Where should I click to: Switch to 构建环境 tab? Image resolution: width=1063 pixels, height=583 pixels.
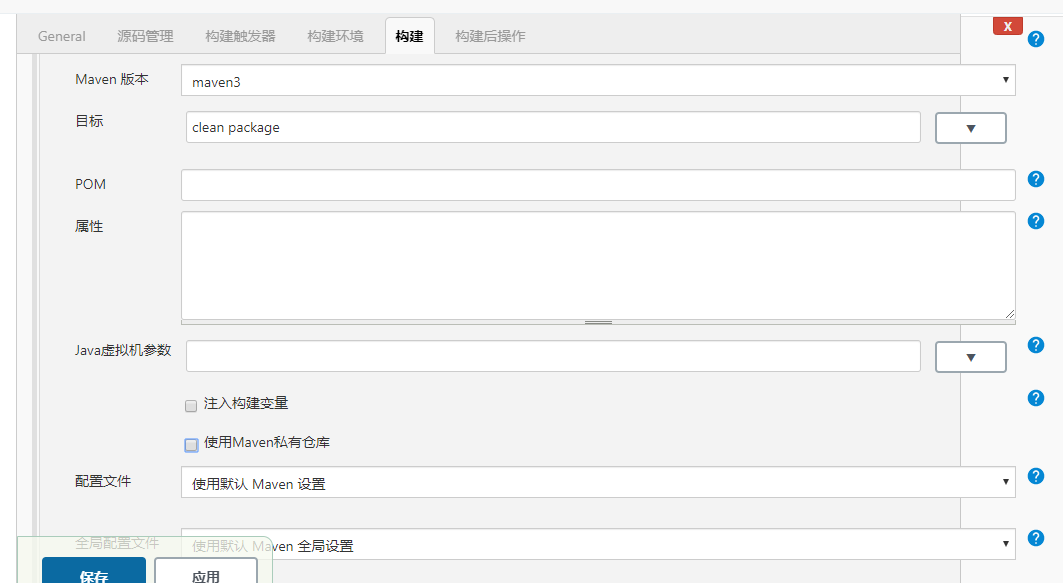[x=336, y=37]
